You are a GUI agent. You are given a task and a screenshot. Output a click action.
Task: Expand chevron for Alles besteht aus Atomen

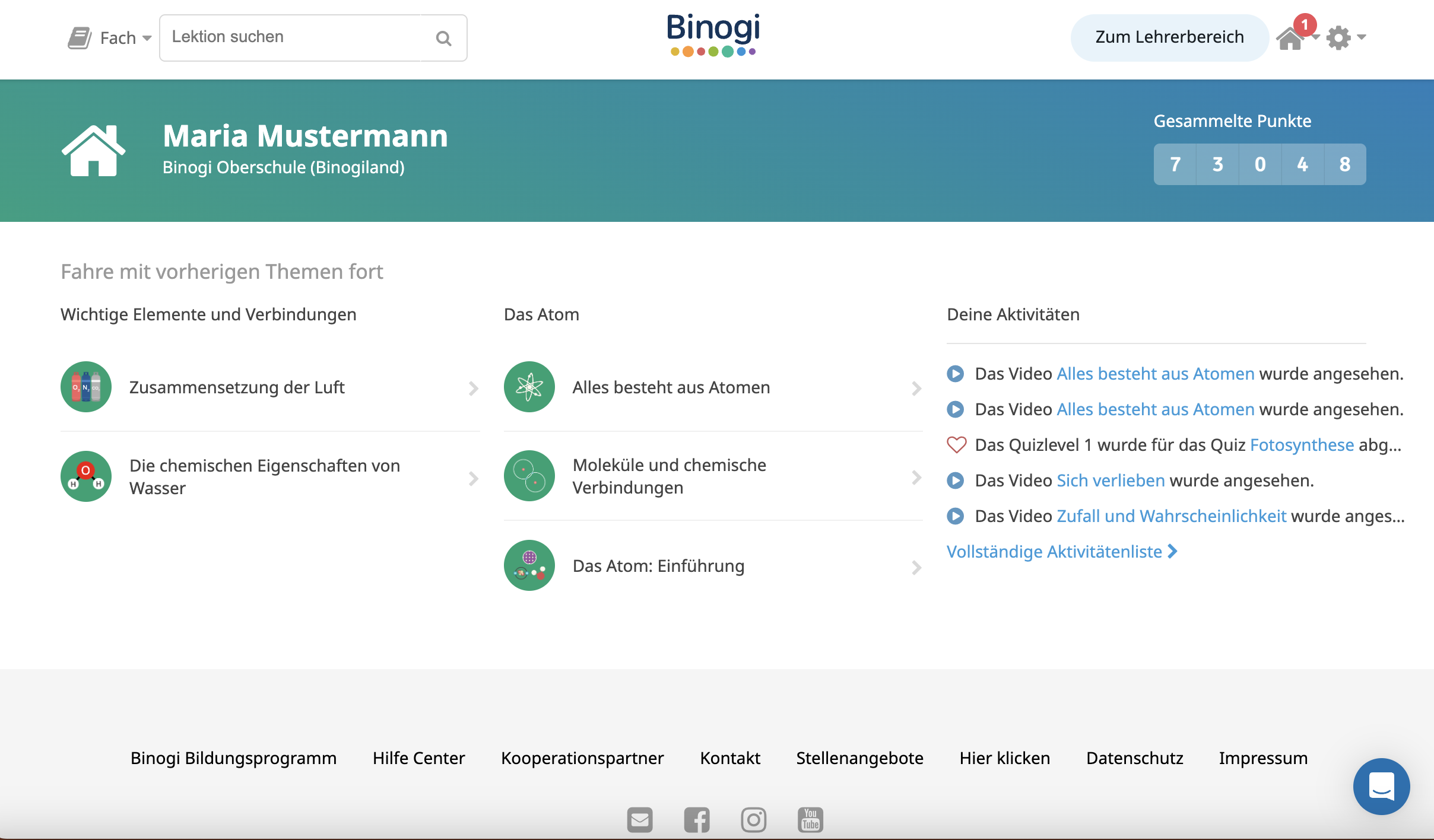(916, 389)
